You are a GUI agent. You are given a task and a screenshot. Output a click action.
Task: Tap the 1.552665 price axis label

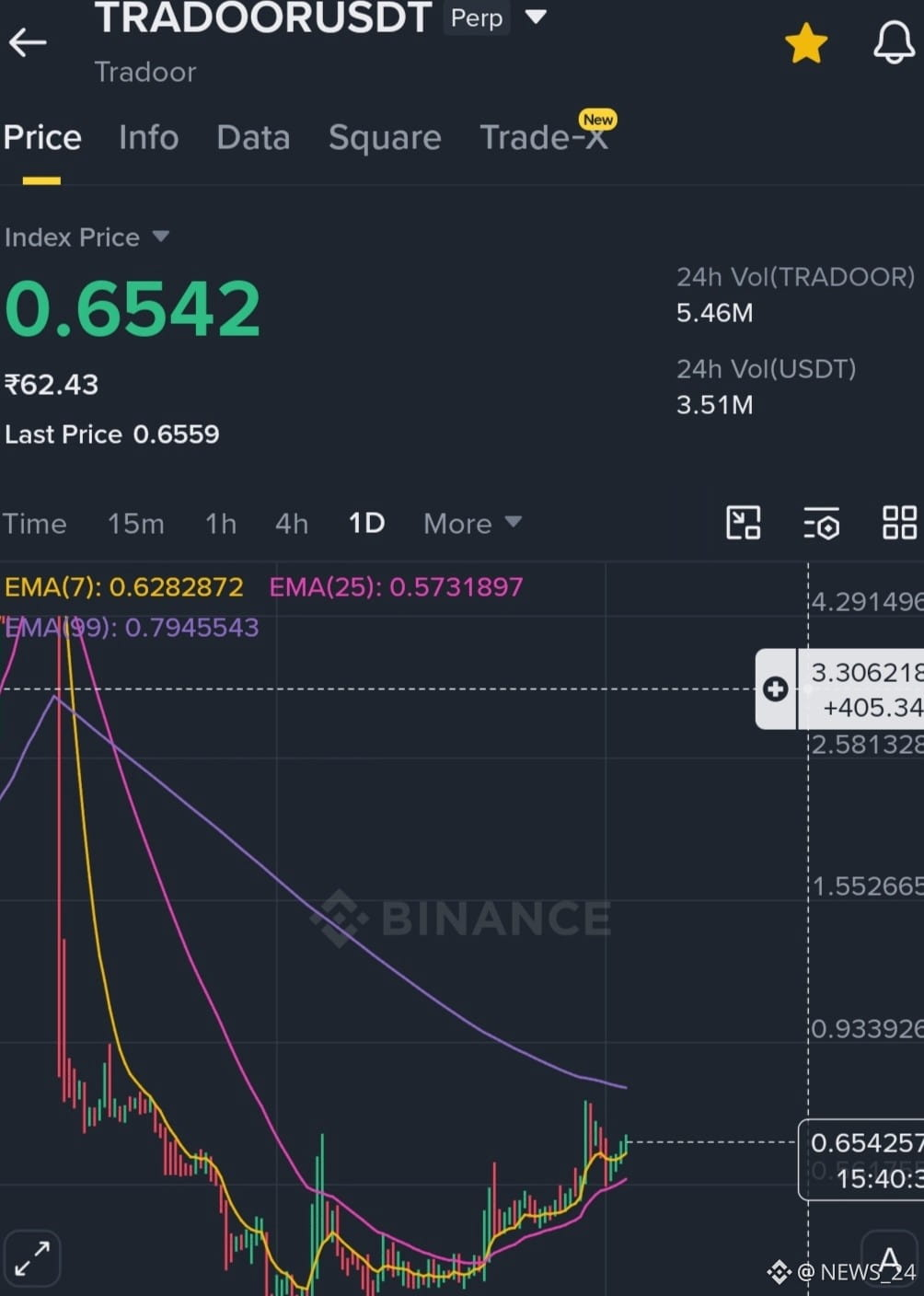pyautogui.click(x=866, y=886)
